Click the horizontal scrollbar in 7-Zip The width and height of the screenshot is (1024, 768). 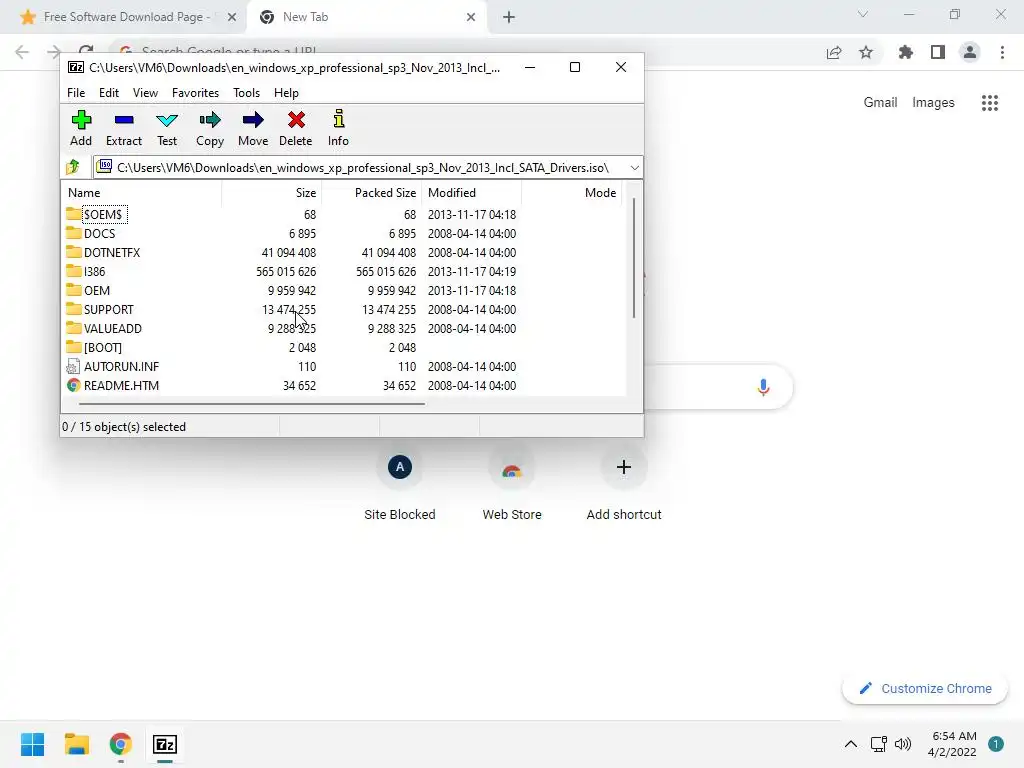coord(251,404)
